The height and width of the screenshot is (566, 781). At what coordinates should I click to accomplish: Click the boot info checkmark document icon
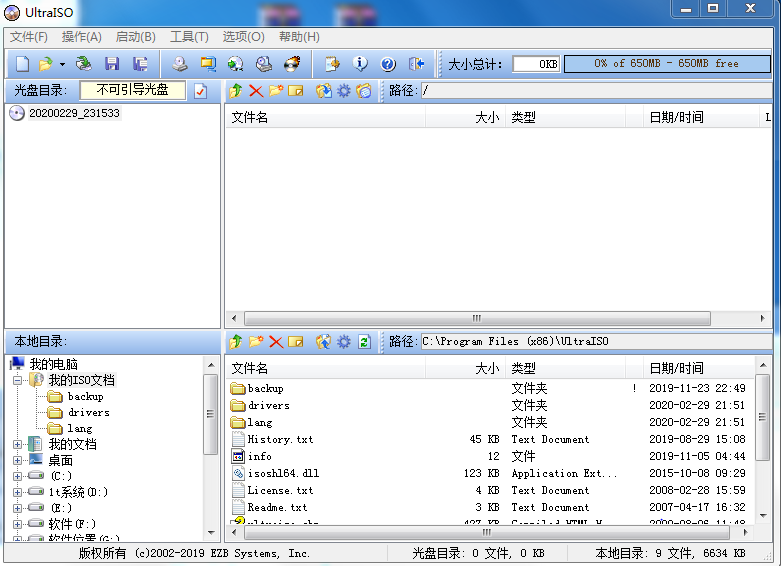pyautogui.click(x=201, y=91)
